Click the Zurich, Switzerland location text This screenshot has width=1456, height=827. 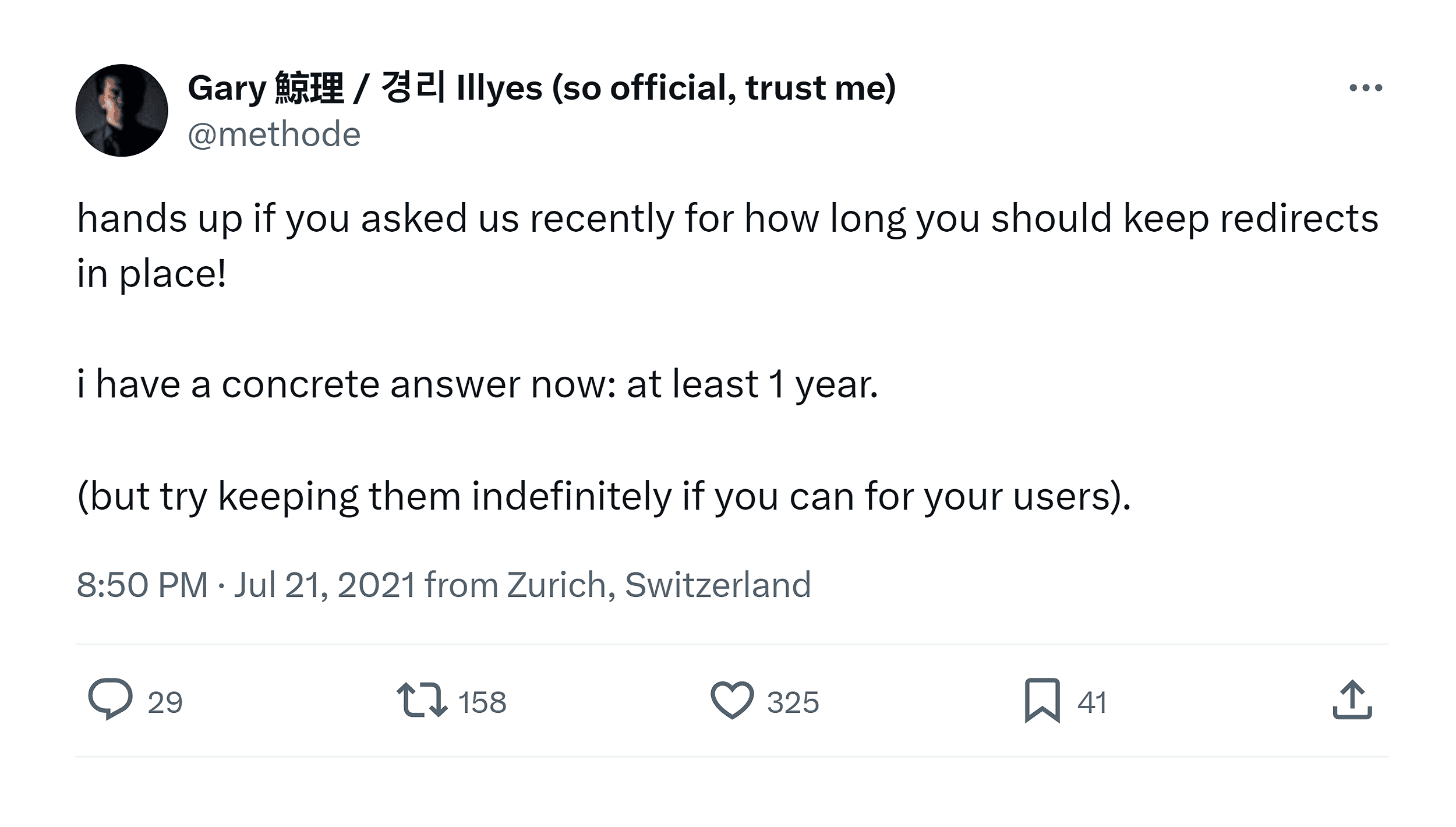tap(658, 585)
